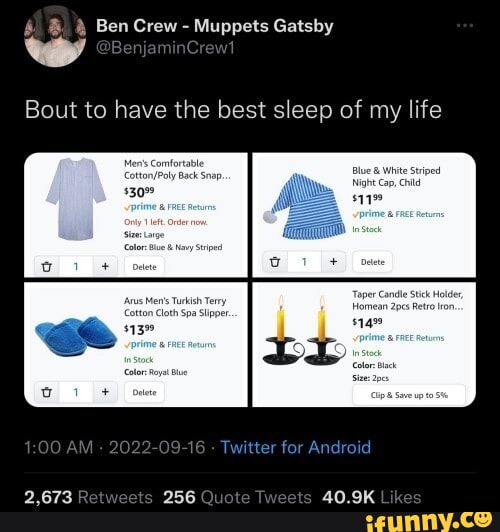View the 40.9K Likes list
Screen dimensions: 500x532
pyautogui.click(x=372, y=497)
